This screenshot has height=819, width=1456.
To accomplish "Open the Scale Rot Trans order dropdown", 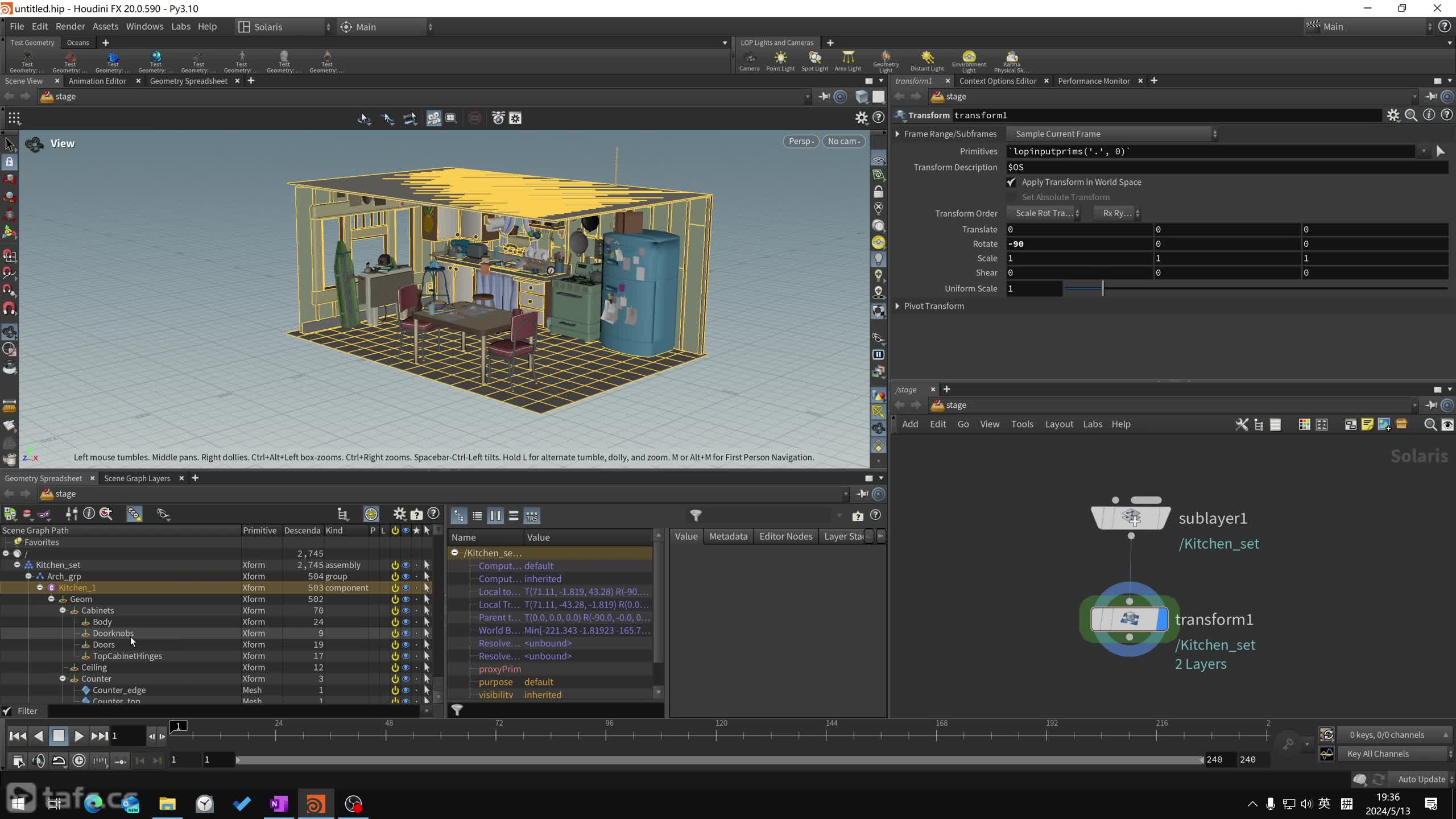I will point(1044,213).
